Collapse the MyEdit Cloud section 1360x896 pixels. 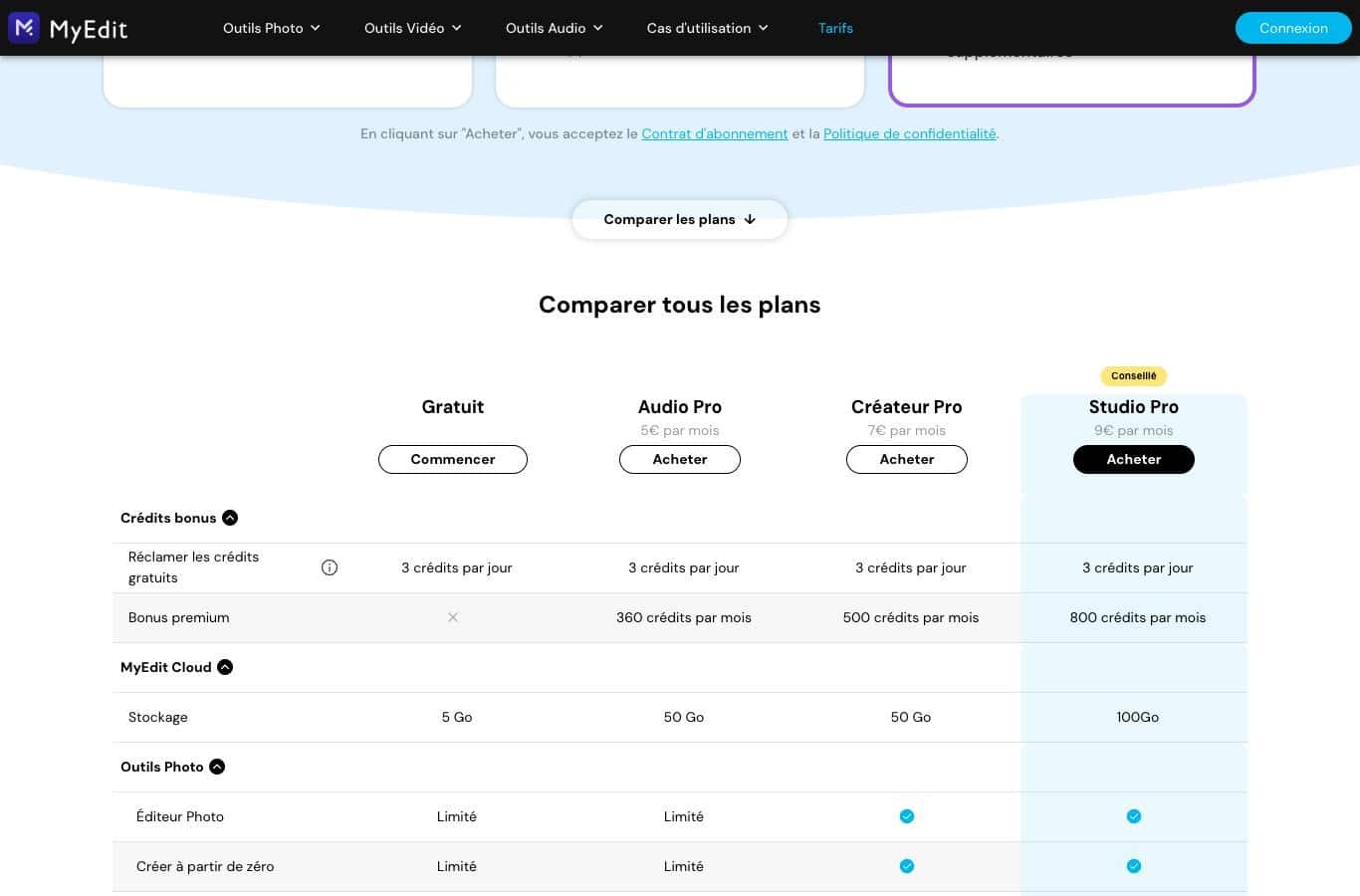point(225,667)
